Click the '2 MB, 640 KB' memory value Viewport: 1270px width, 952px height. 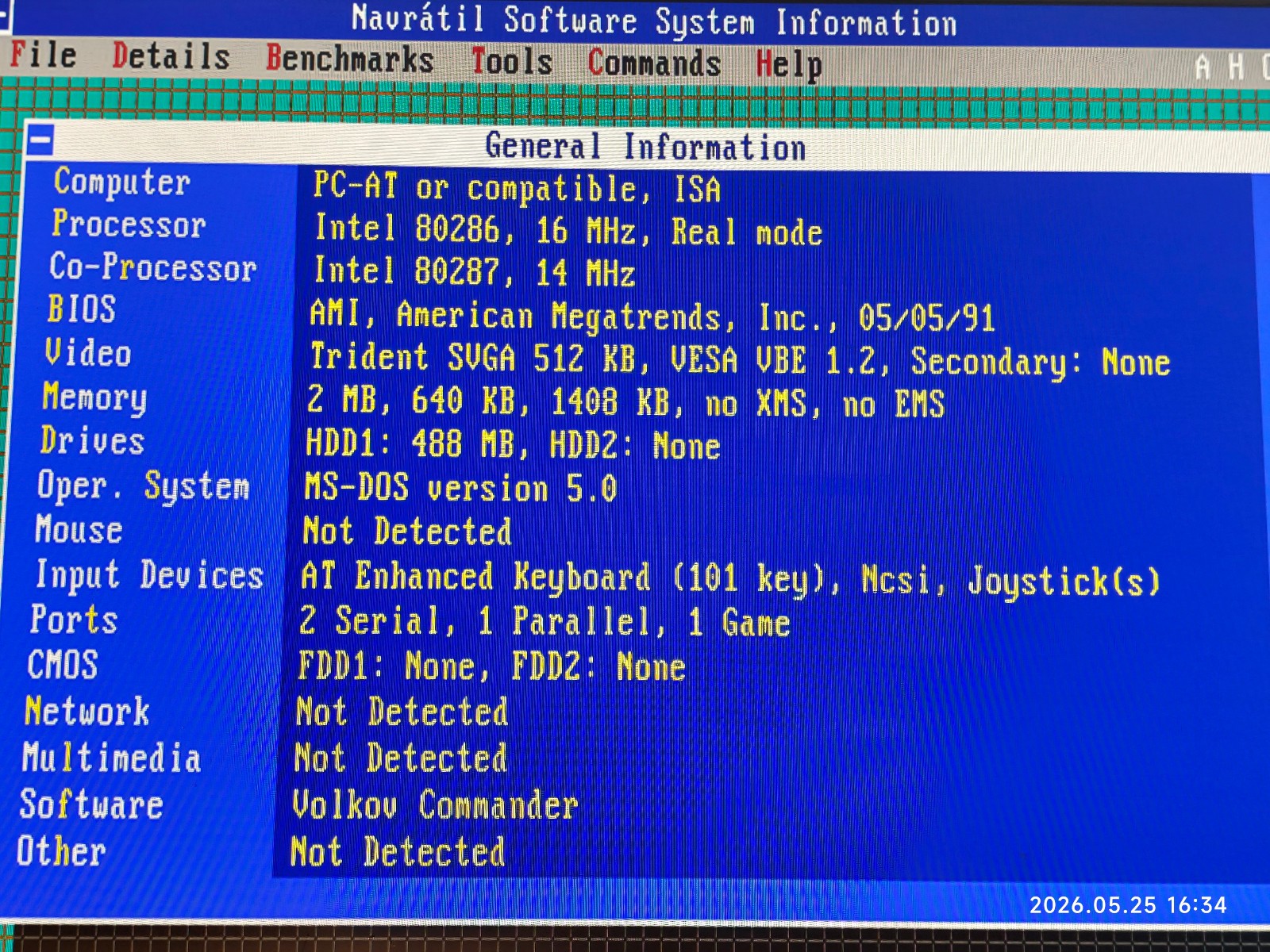tap(625, 402)
